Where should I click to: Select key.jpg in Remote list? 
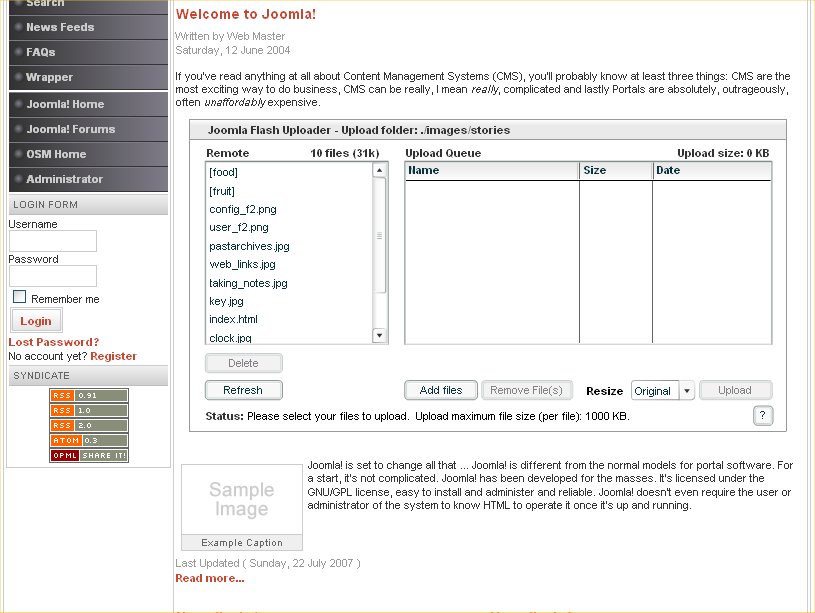[288, 301]
